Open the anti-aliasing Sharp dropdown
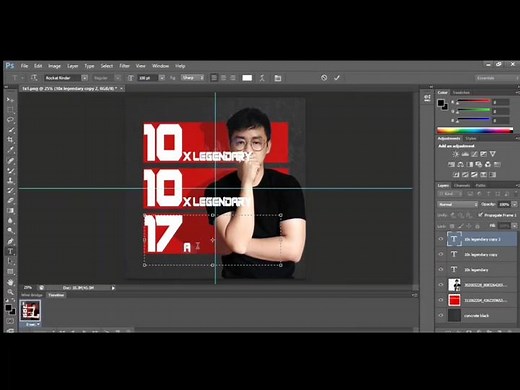This screenshot has height=390, width=520. click(192, 78)
